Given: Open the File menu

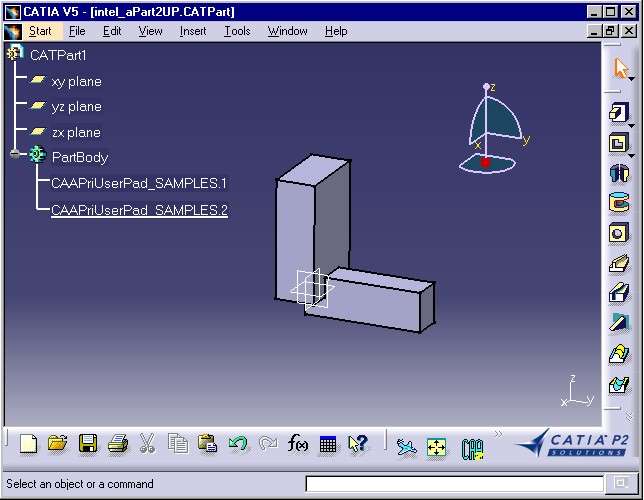Looking at the screenshot, I should click(77, 31).
